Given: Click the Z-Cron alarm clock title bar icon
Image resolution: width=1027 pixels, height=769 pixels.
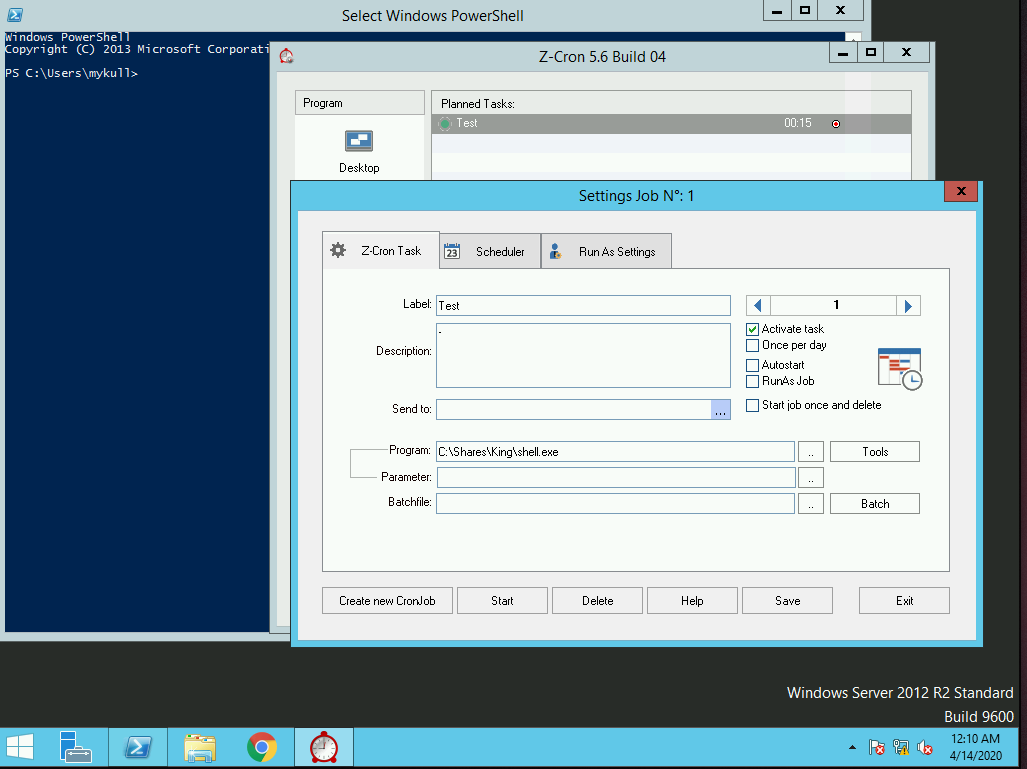Looking at the screenshot, I should tap(286, 56).
